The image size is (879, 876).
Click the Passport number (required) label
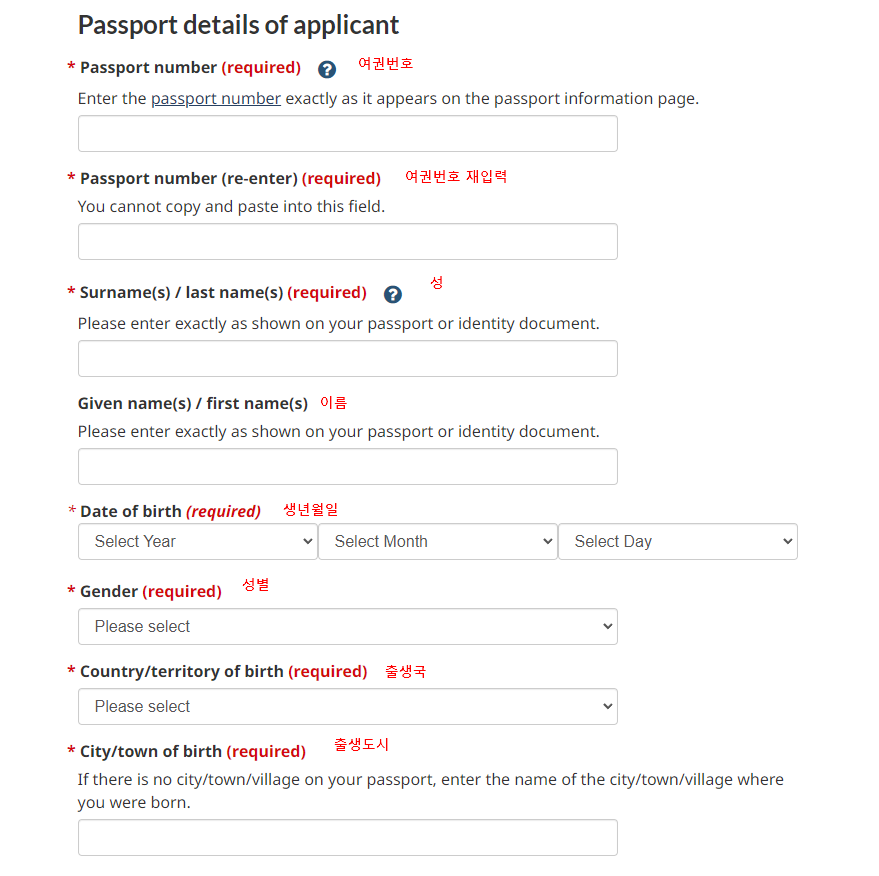coord(190,67)
